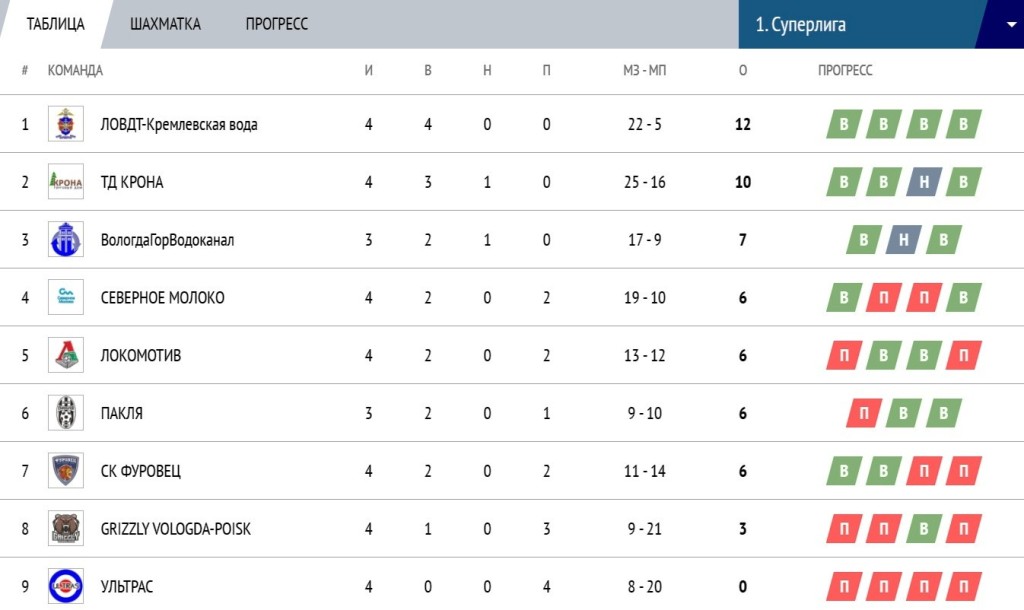The width and height of the screenshot is (1024, 610).
Task: Click the О points column header
Action: tap(742, 70)
